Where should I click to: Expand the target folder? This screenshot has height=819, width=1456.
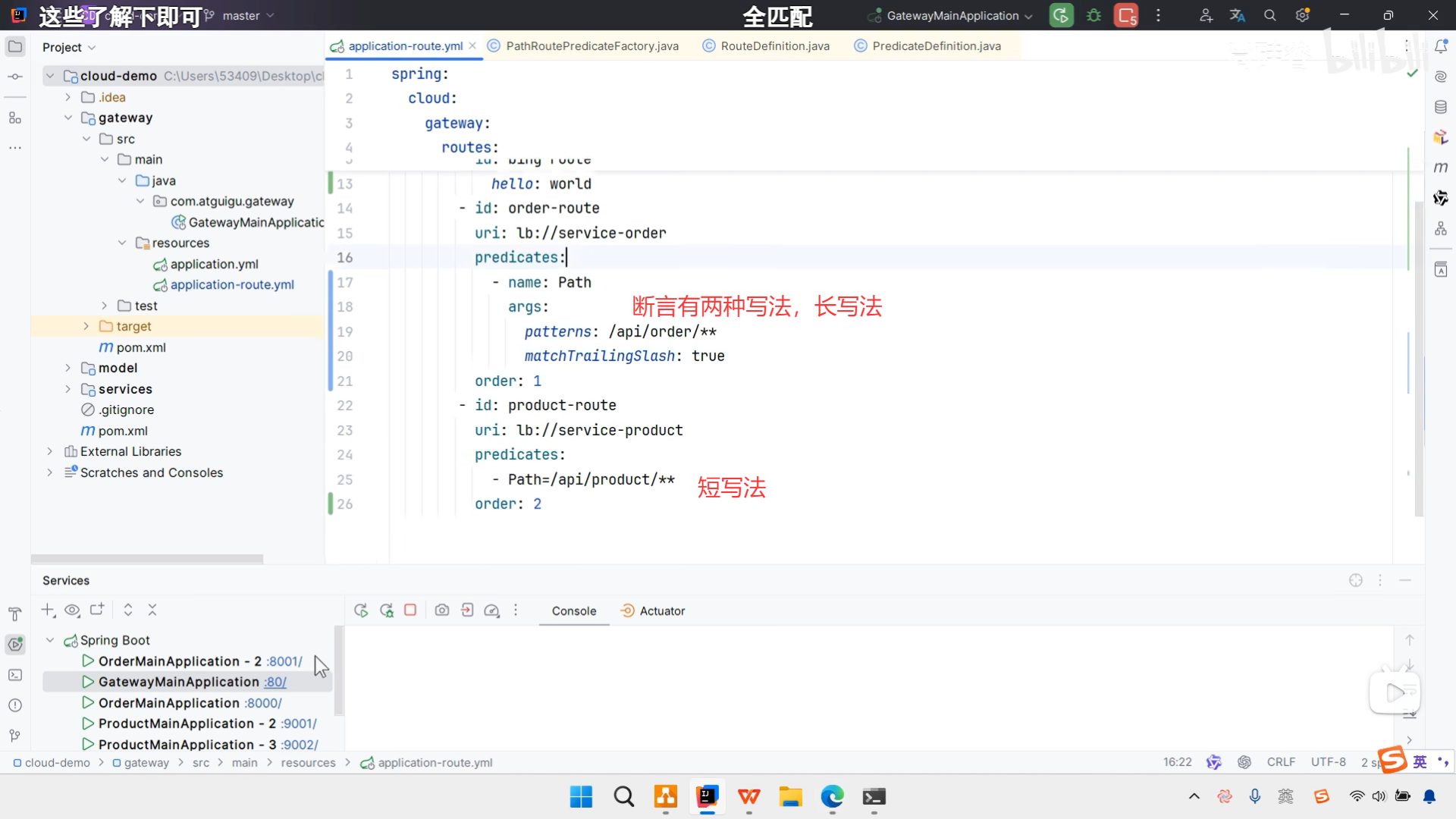(x=86, y=326)
